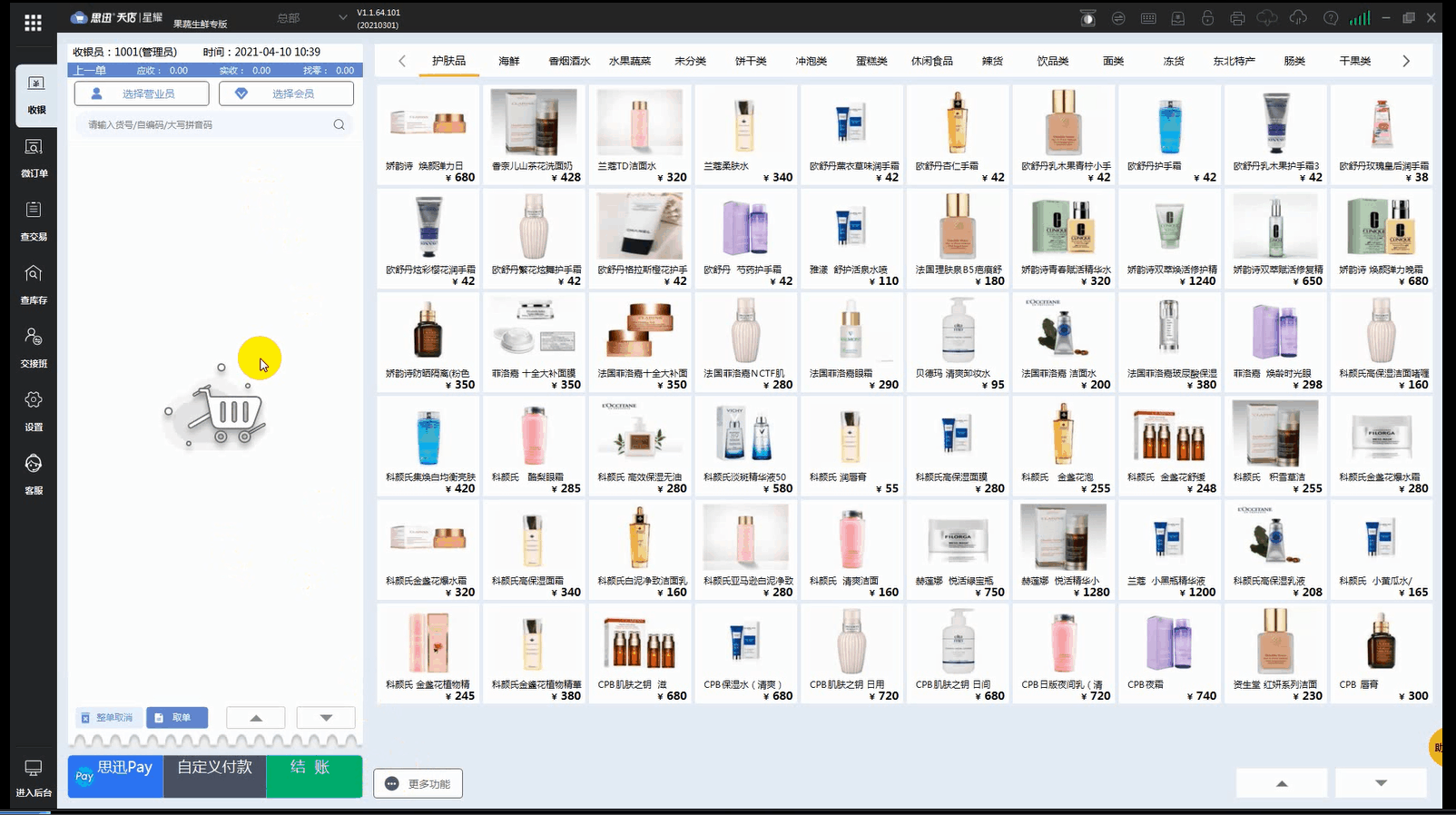Add 欧舒丹玫瑰皇后润手霜 ¥38 product
The height and width of the screenshot is (815, 1456).
1382,134
